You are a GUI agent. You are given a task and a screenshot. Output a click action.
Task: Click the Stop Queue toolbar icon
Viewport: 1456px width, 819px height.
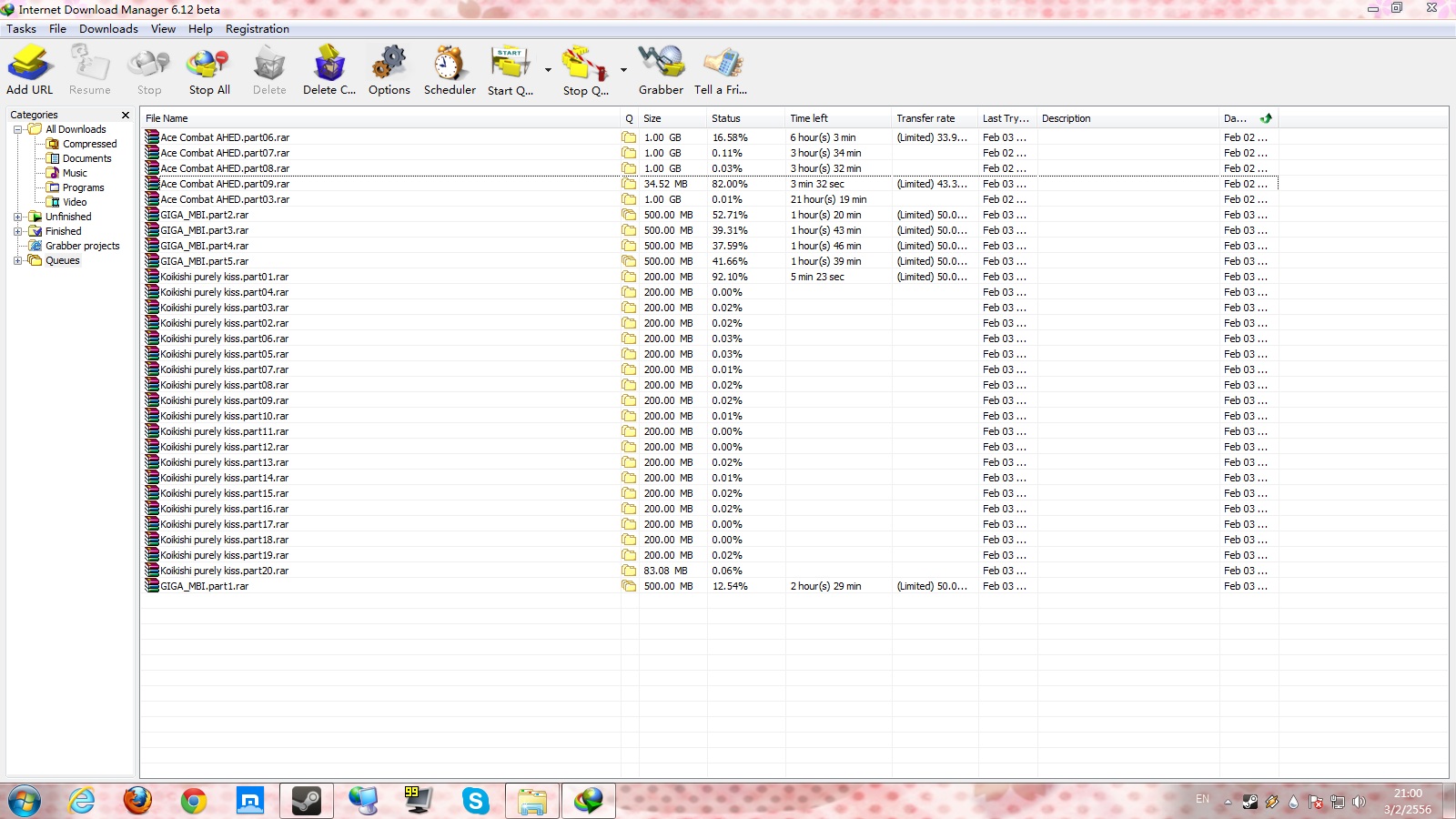(x=585, y=70)
